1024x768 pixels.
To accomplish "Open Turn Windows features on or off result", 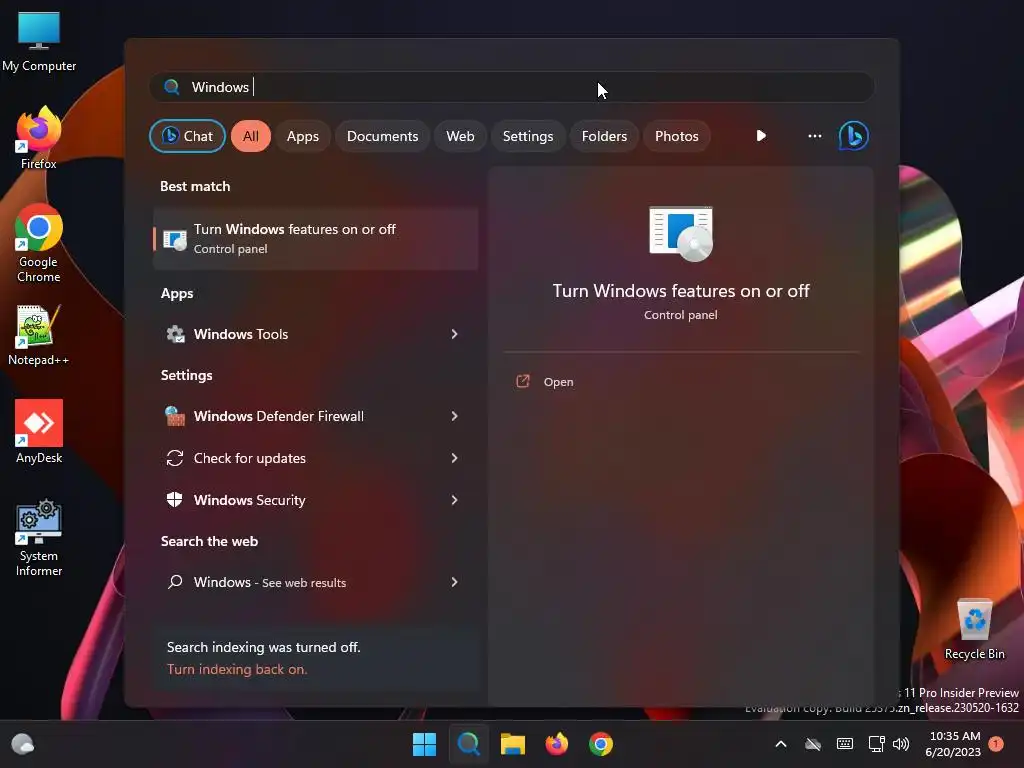I will coord(315,238).
